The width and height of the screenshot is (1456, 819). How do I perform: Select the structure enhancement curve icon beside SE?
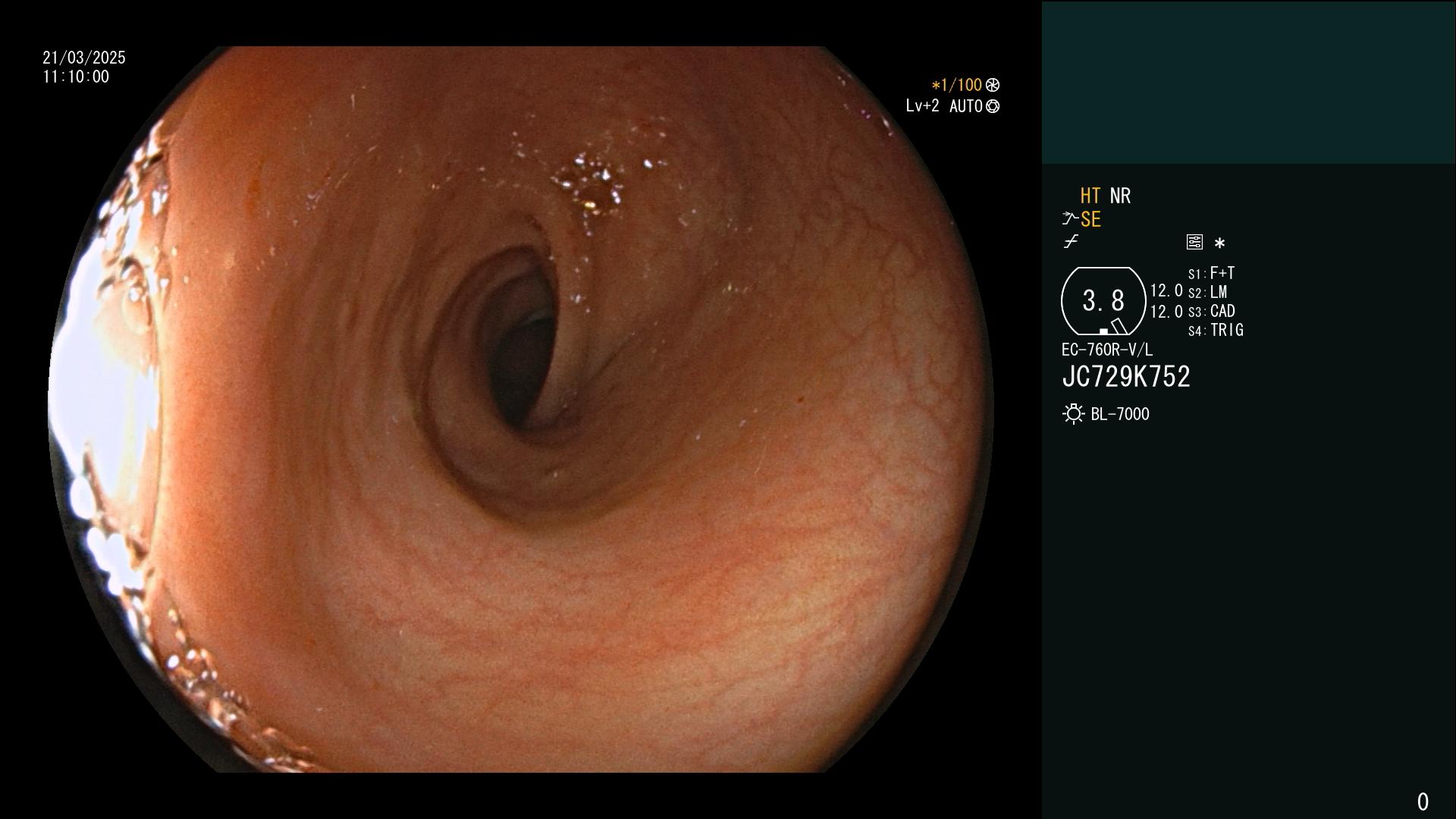[1070, 219]
